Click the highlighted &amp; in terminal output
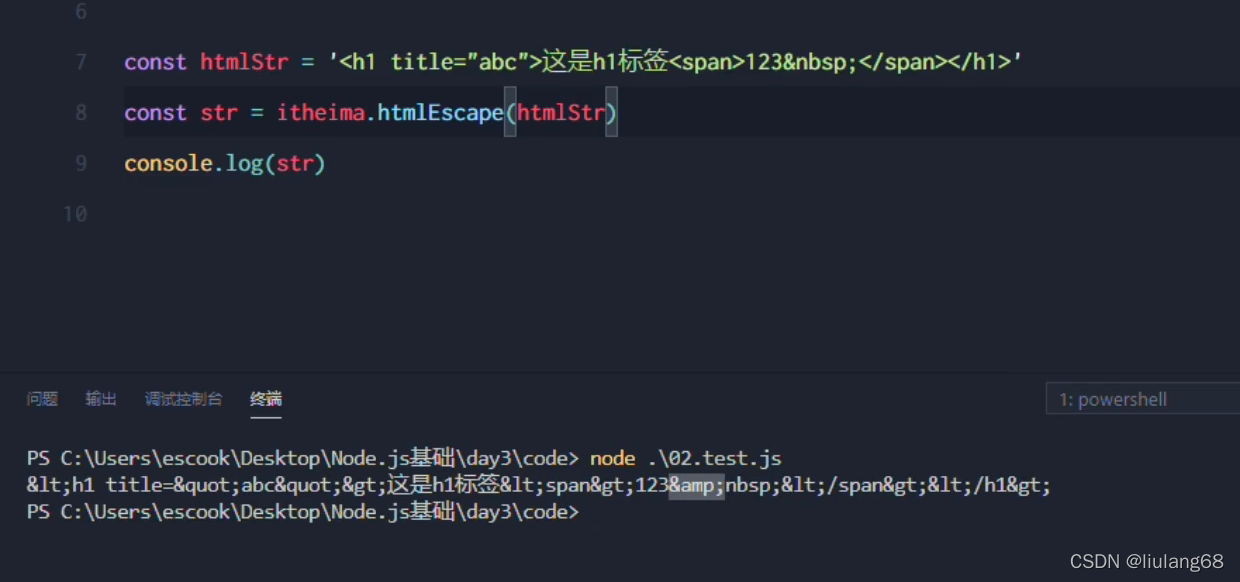Screen dimensions: 1240x582 (697, 486)
